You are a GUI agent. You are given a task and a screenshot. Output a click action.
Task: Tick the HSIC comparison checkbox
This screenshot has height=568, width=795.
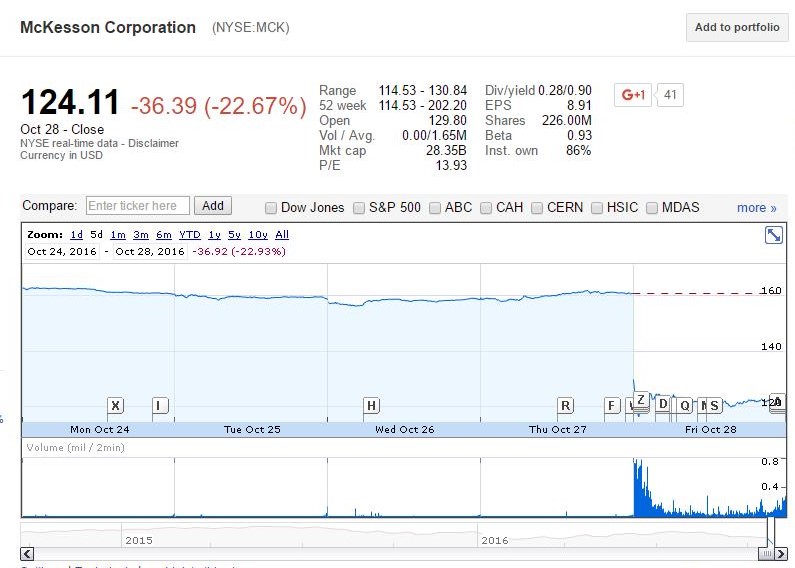597,208
